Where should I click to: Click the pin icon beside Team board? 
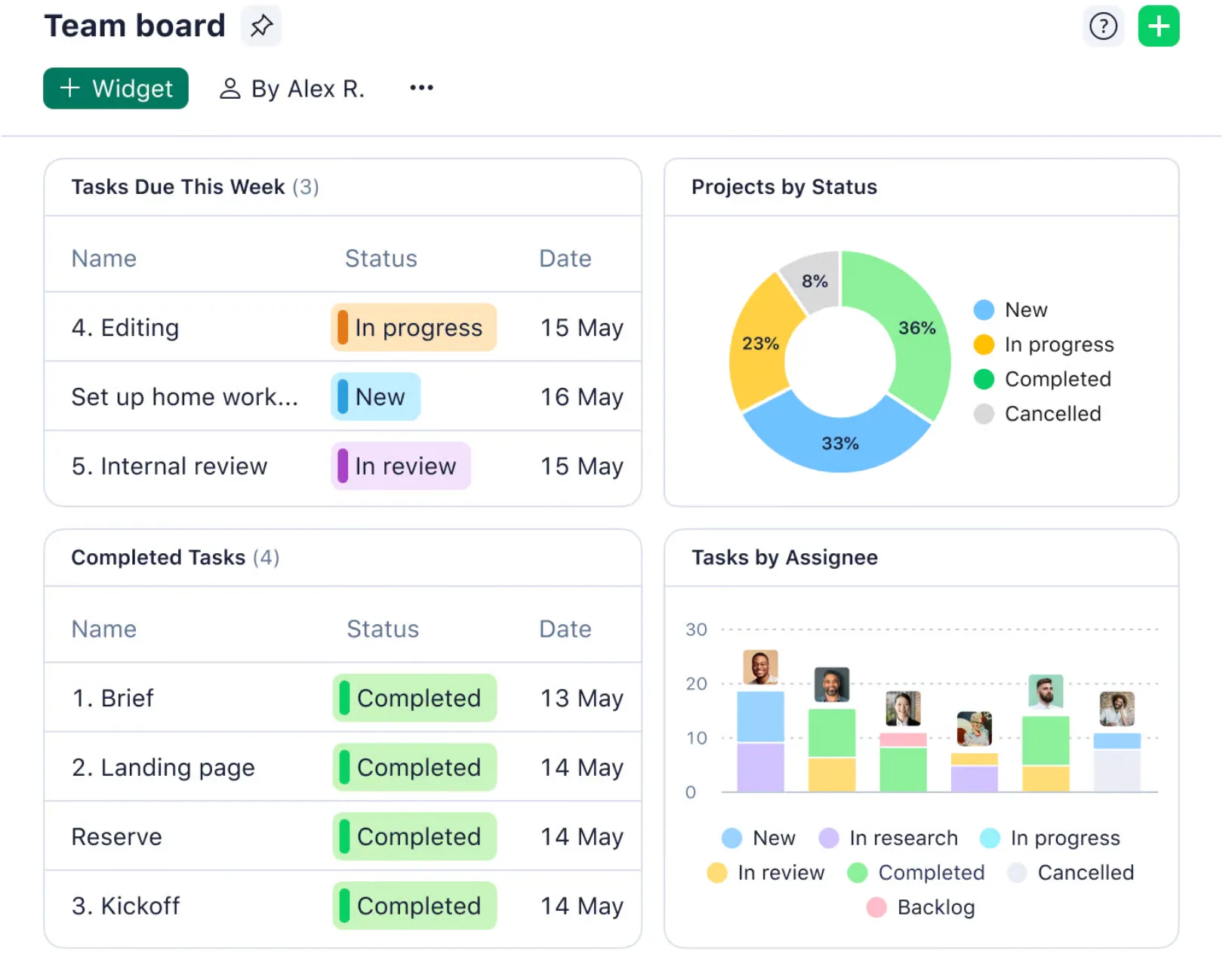click(x=261, y=26)
